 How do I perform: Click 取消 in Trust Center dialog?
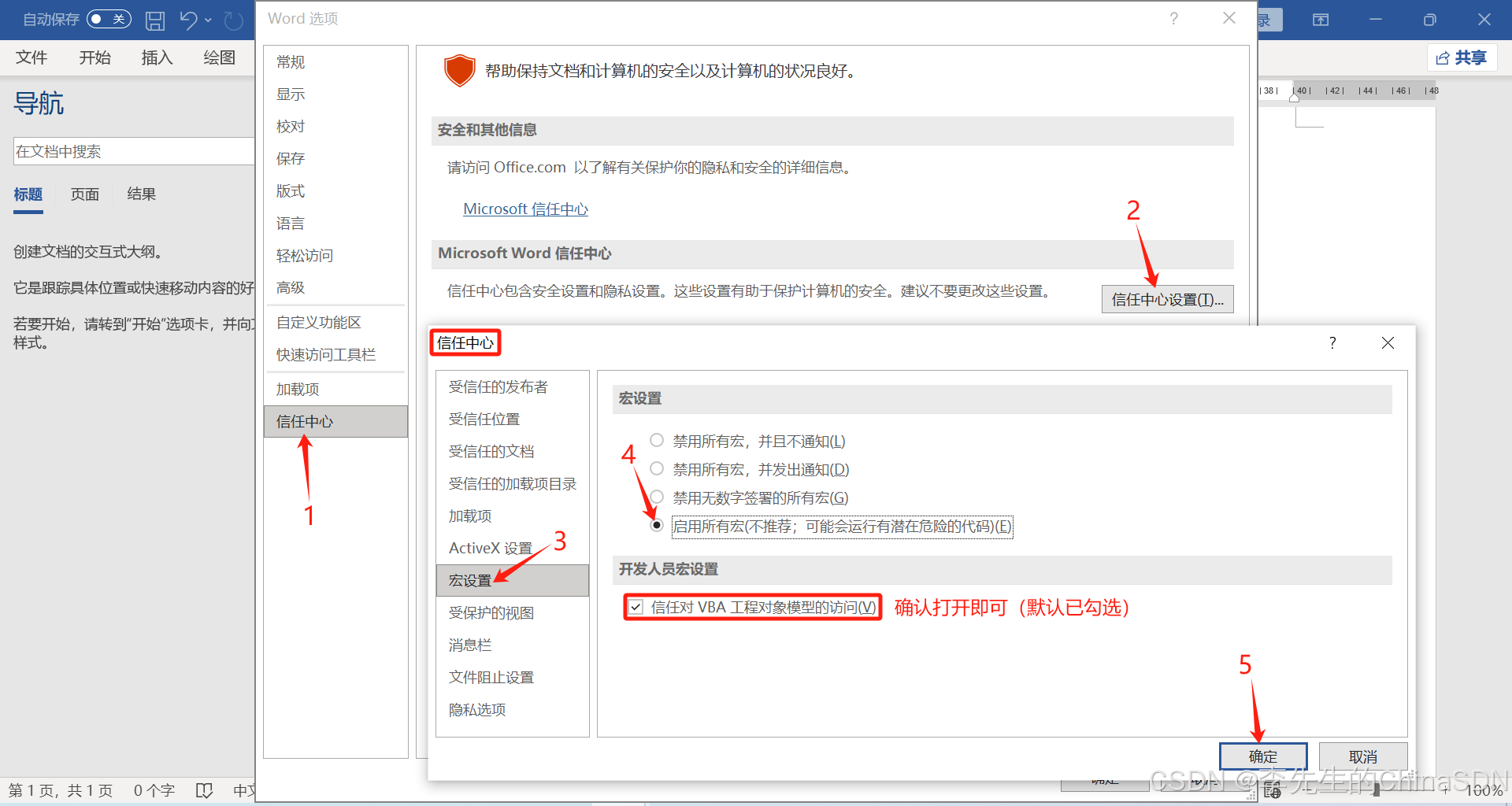pyautogui.click(x=1363, y=756)
